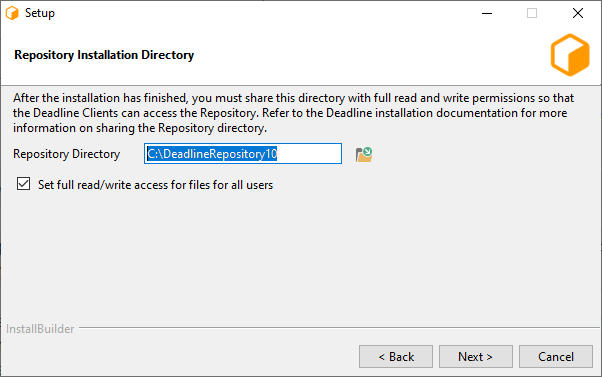Screen dimensions: 602x377
Task: Minimize the Setup window
Action: [x=487, y=13]
